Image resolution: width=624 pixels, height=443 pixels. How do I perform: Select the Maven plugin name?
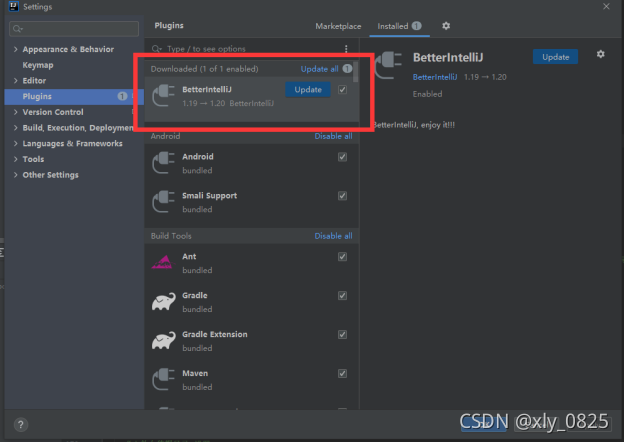click(x=195, y=373)
